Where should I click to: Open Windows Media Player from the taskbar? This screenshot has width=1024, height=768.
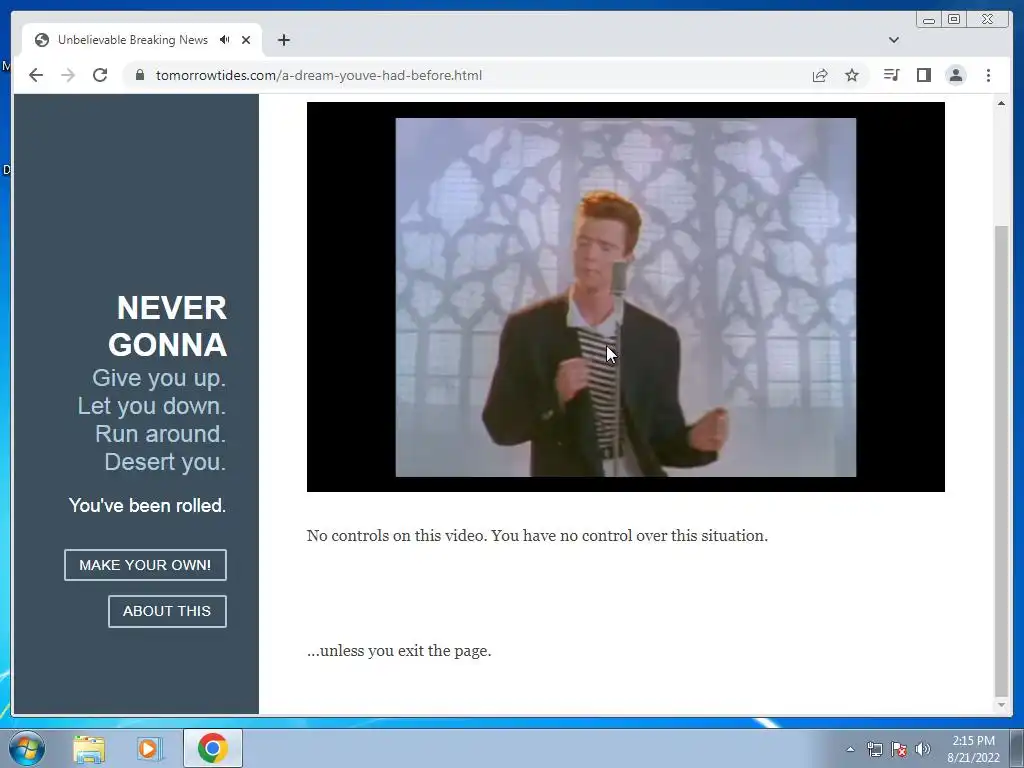tap(149, 749)
